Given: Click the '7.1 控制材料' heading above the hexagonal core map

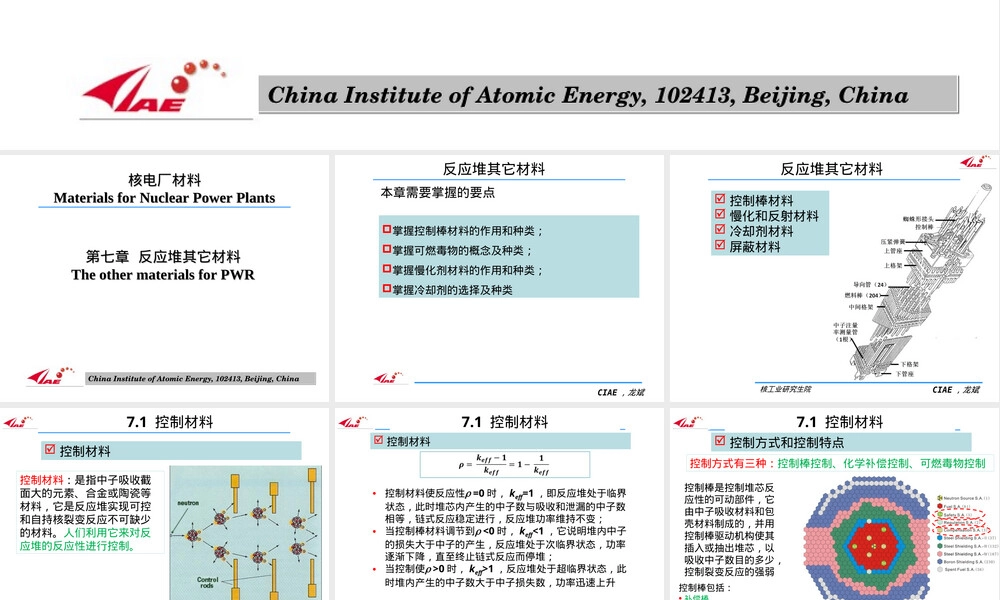Looking at the screenshot, I should click(x=839, y=422).
